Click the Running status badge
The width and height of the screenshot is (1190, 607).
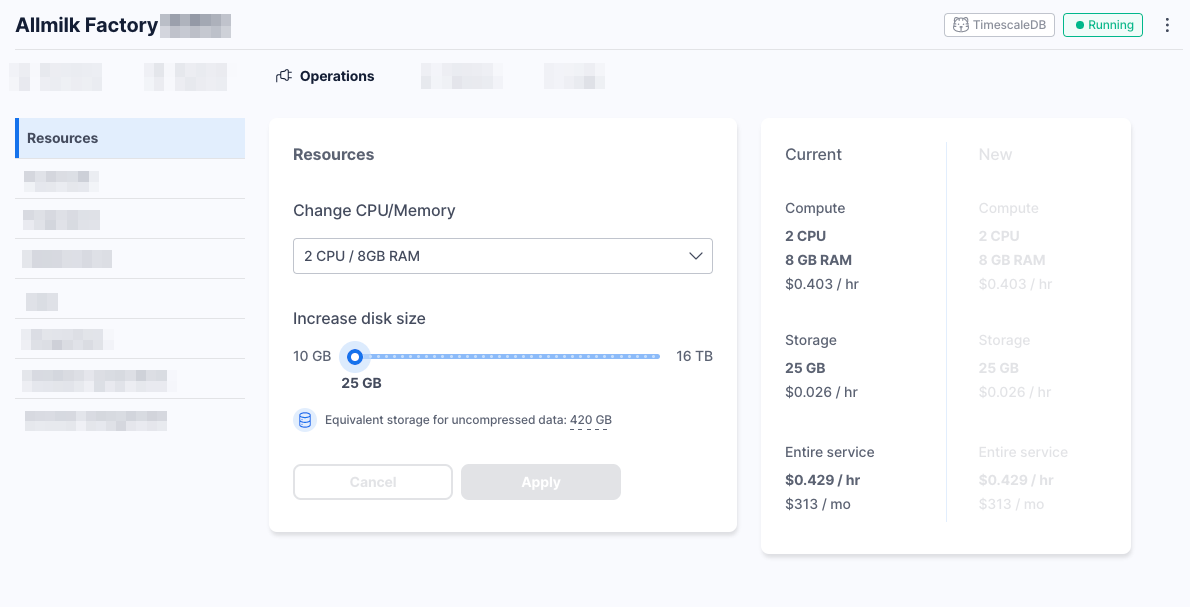pyautogui.click(x=1103, y=25)
